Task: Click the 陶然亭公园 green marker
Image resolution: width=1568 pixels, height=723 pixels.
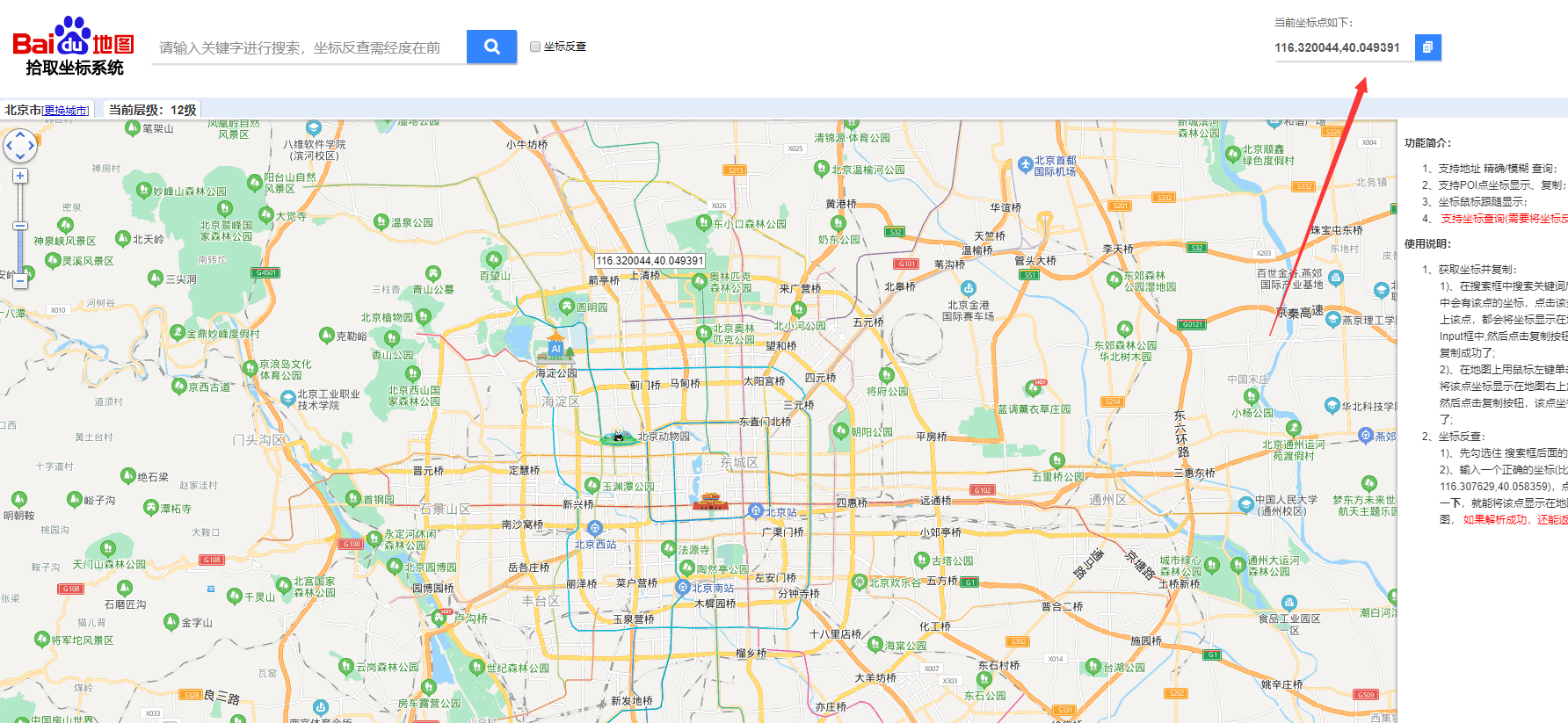Action: point(686,568)
